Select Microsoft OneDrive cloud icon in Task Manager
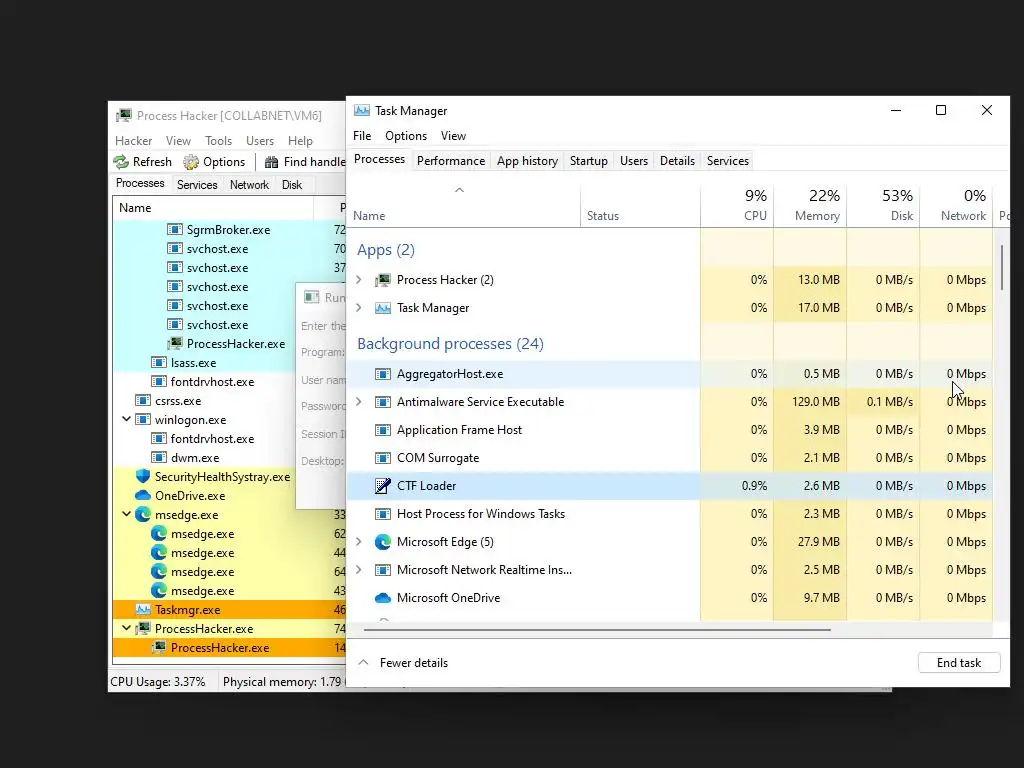The height and width of the screenshot is (768, 1024). point(383,598)
